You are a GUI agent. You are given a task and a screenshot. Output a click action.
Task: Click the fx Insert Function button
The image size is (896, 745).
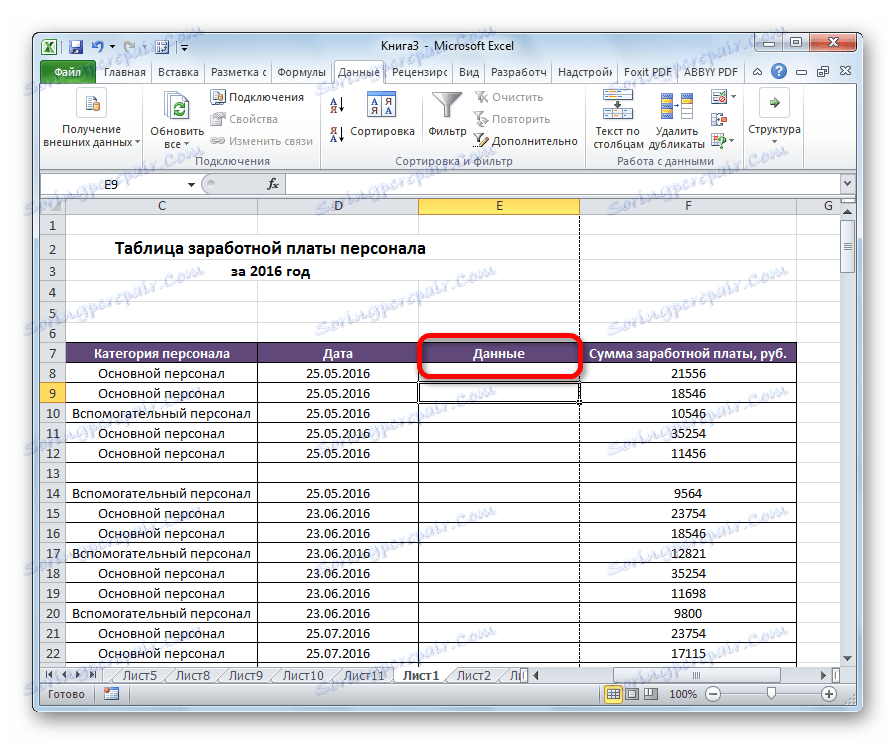(273, 184)
